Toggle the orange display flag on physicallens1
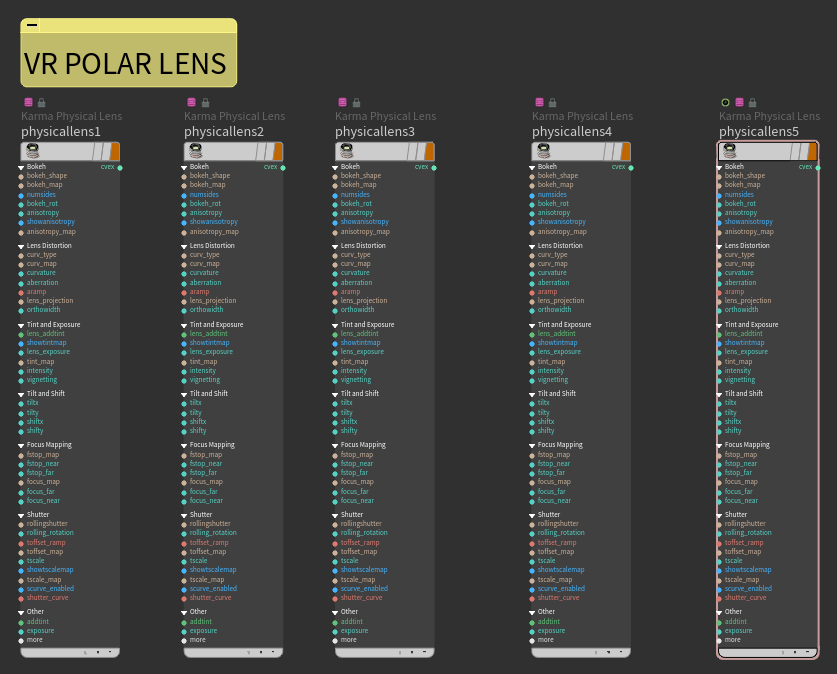 [115, 151]
